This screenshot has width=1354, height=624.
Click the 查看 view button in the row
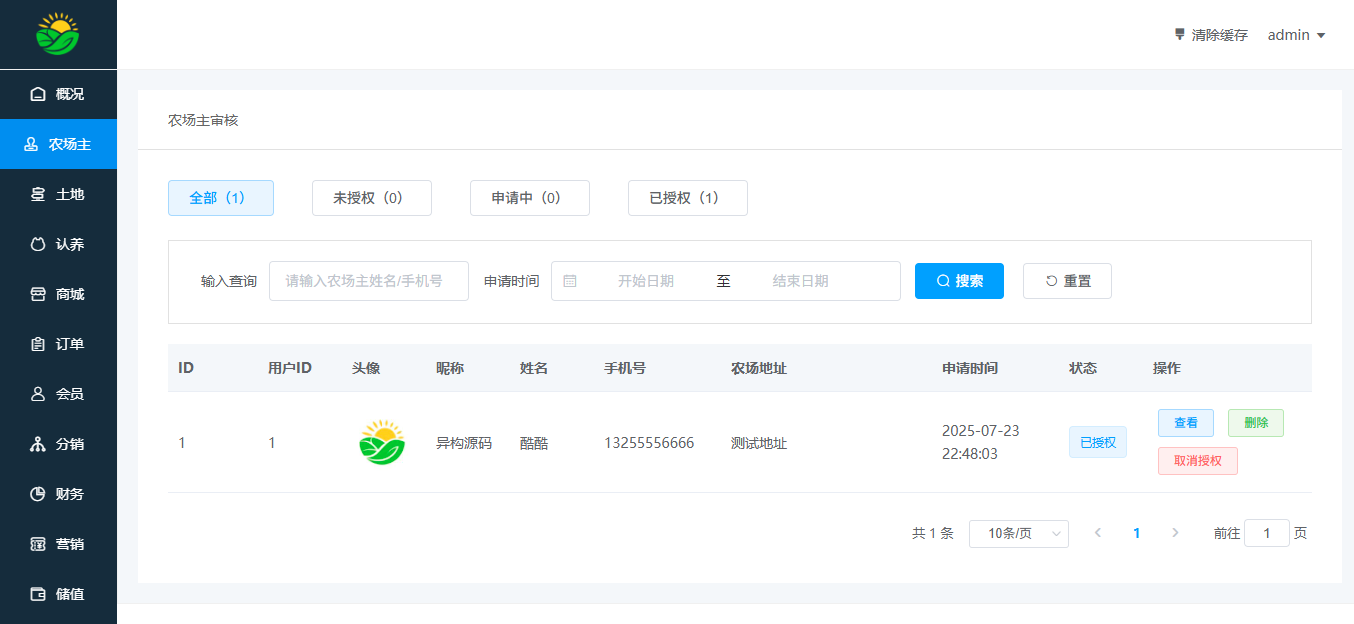pyautogui.click(x=1185, y=423)
